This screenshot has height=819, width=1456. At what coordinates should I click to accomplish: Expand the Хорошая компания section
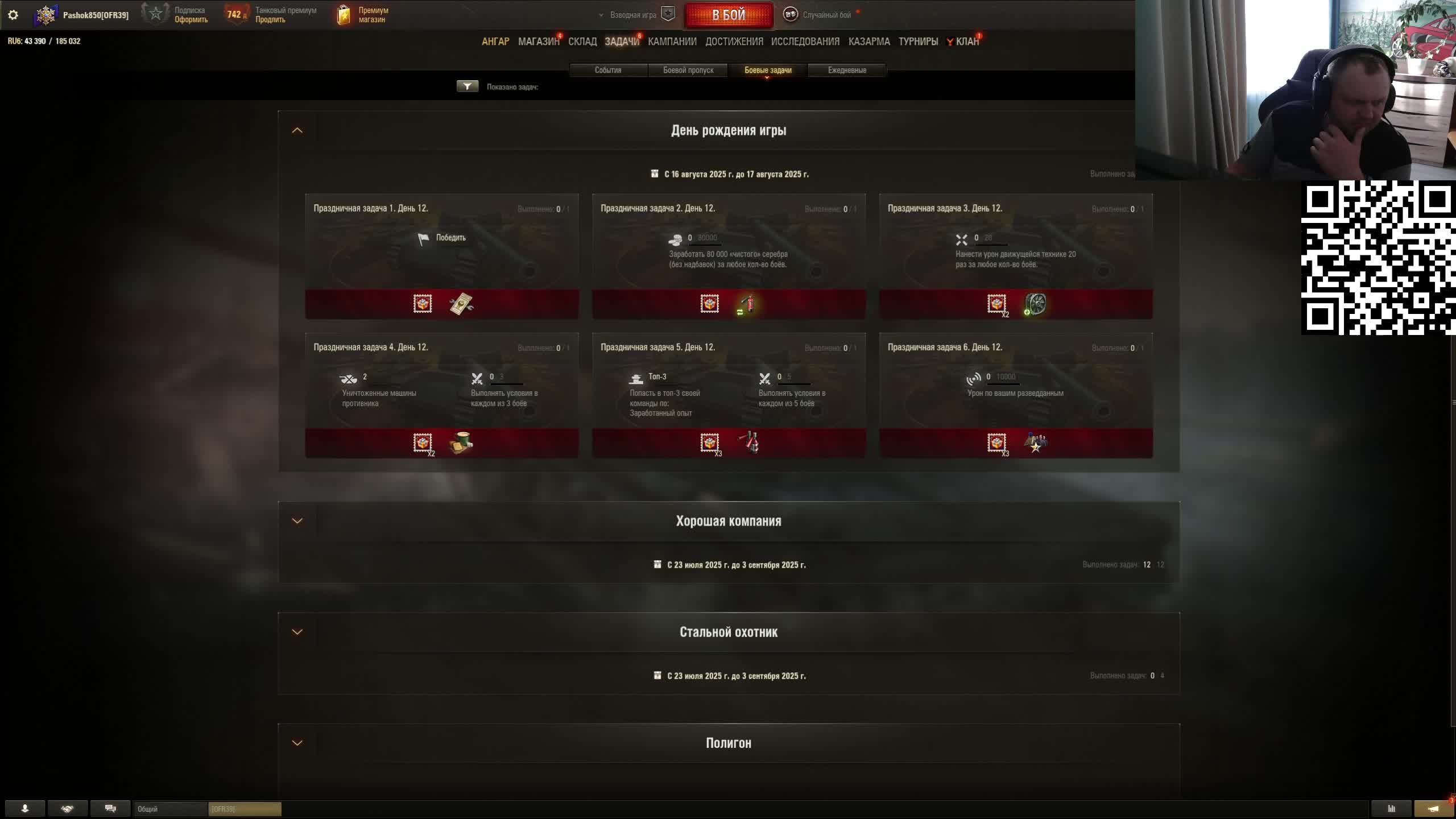297,521
